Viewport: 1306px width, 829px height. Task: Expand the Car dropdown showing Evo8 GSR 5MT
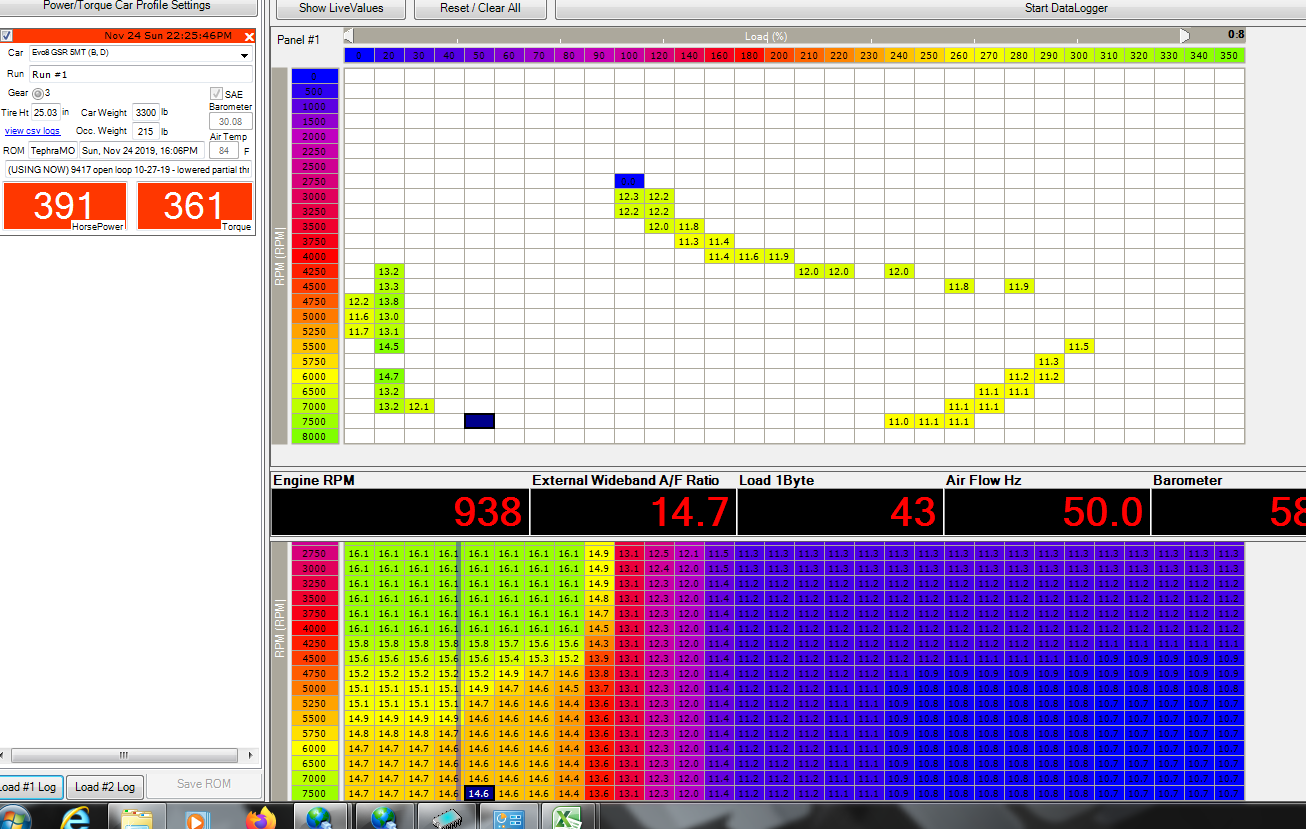244,54
